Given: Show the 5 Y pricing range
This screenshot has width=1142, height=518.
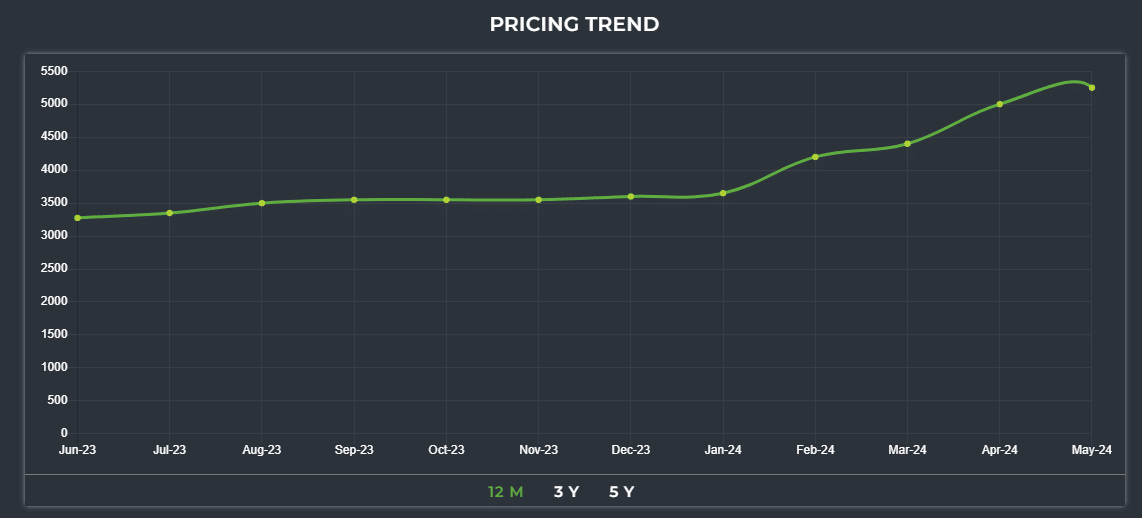Looking at the screenshot, I should coord(622,492).
